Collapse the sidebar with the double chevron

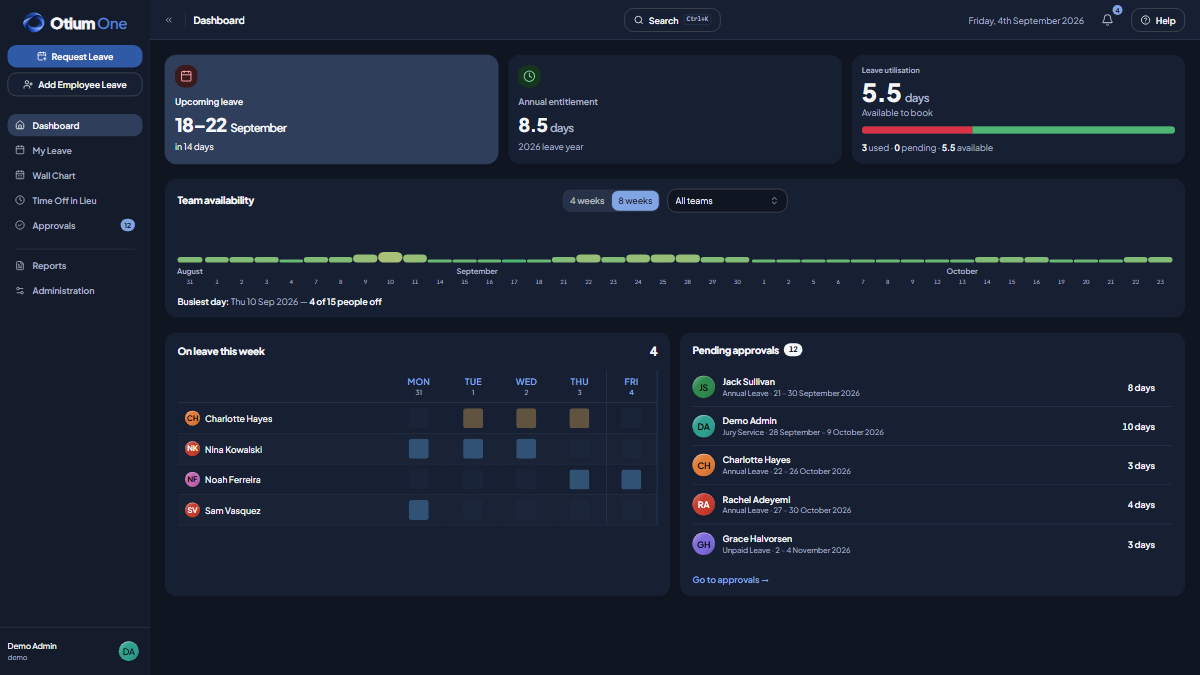click(169, 20)
